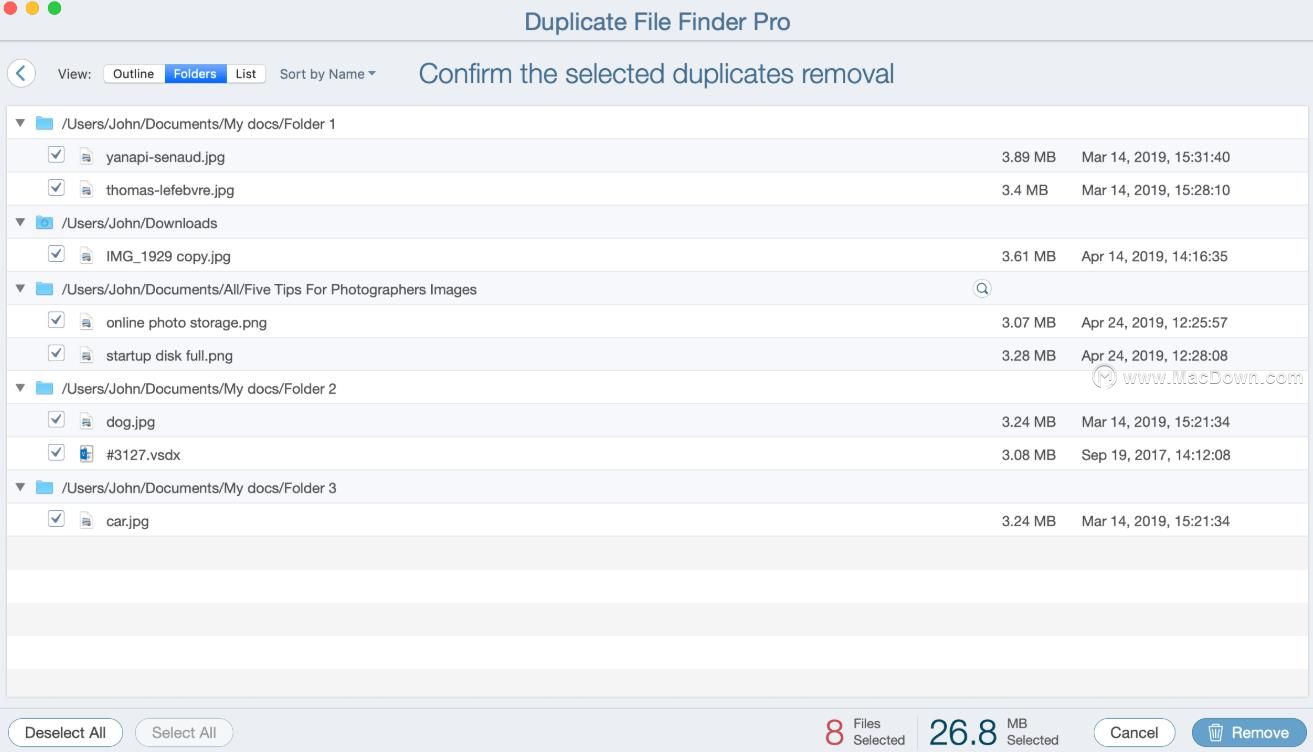Collapse the My docs/Folder 2 group

pyautogui.click(x=20, y=387)
